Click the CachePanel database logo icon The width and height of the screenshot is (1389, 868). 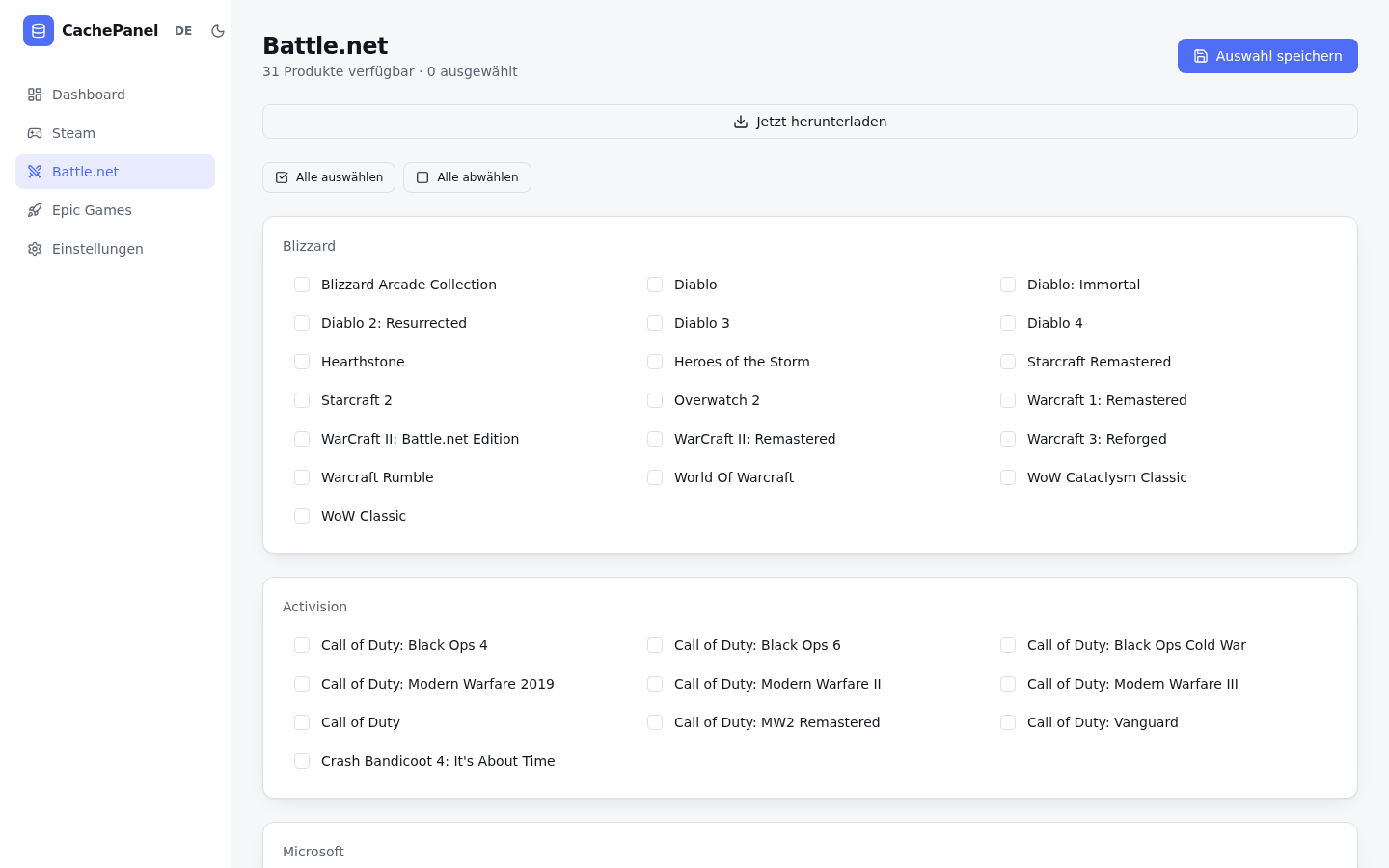coord(39,31)
